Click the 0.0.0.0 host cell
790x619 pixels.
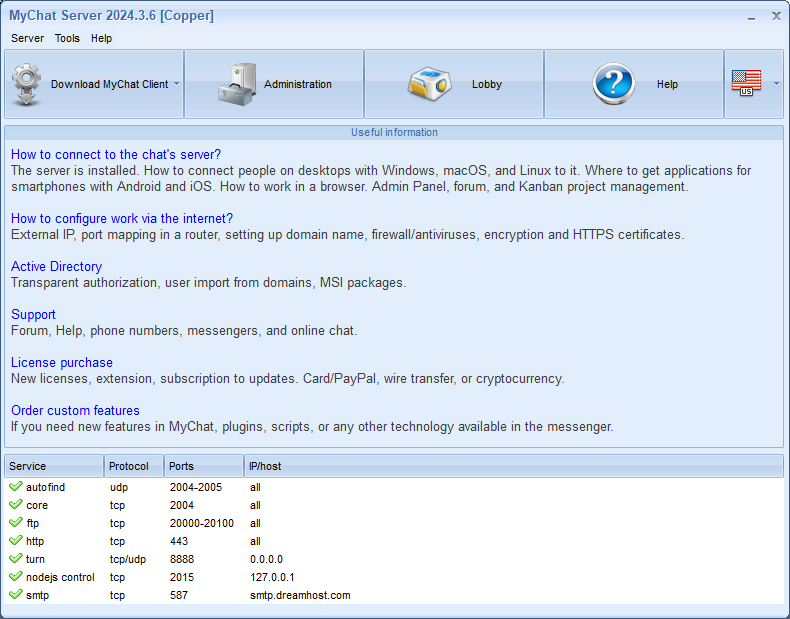point(267,559)
